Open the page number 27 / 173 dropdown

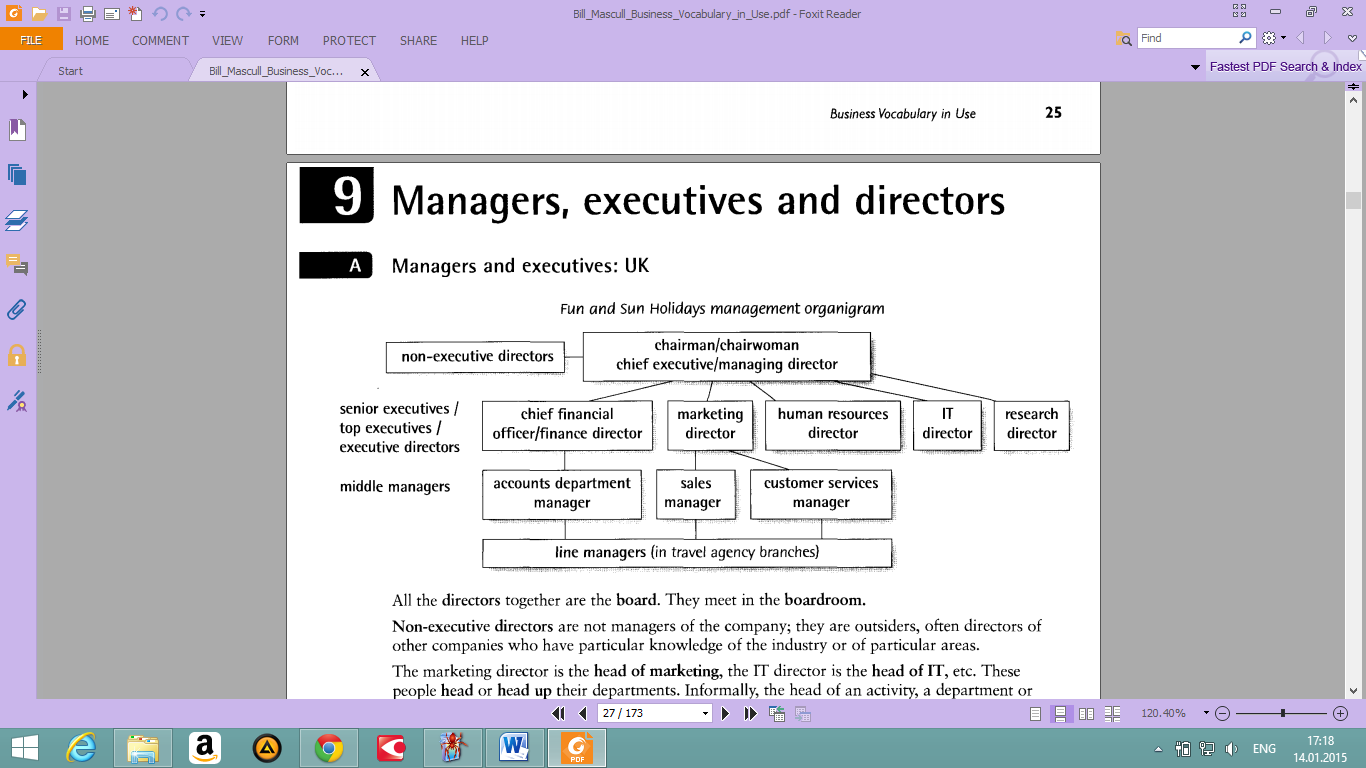705,714
